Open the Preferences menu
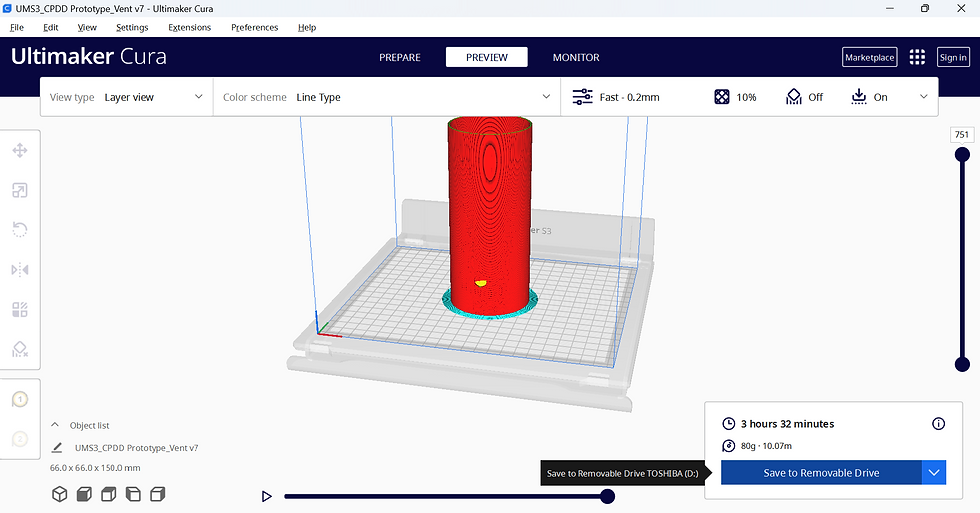980x513 pixels. [254, 27]
